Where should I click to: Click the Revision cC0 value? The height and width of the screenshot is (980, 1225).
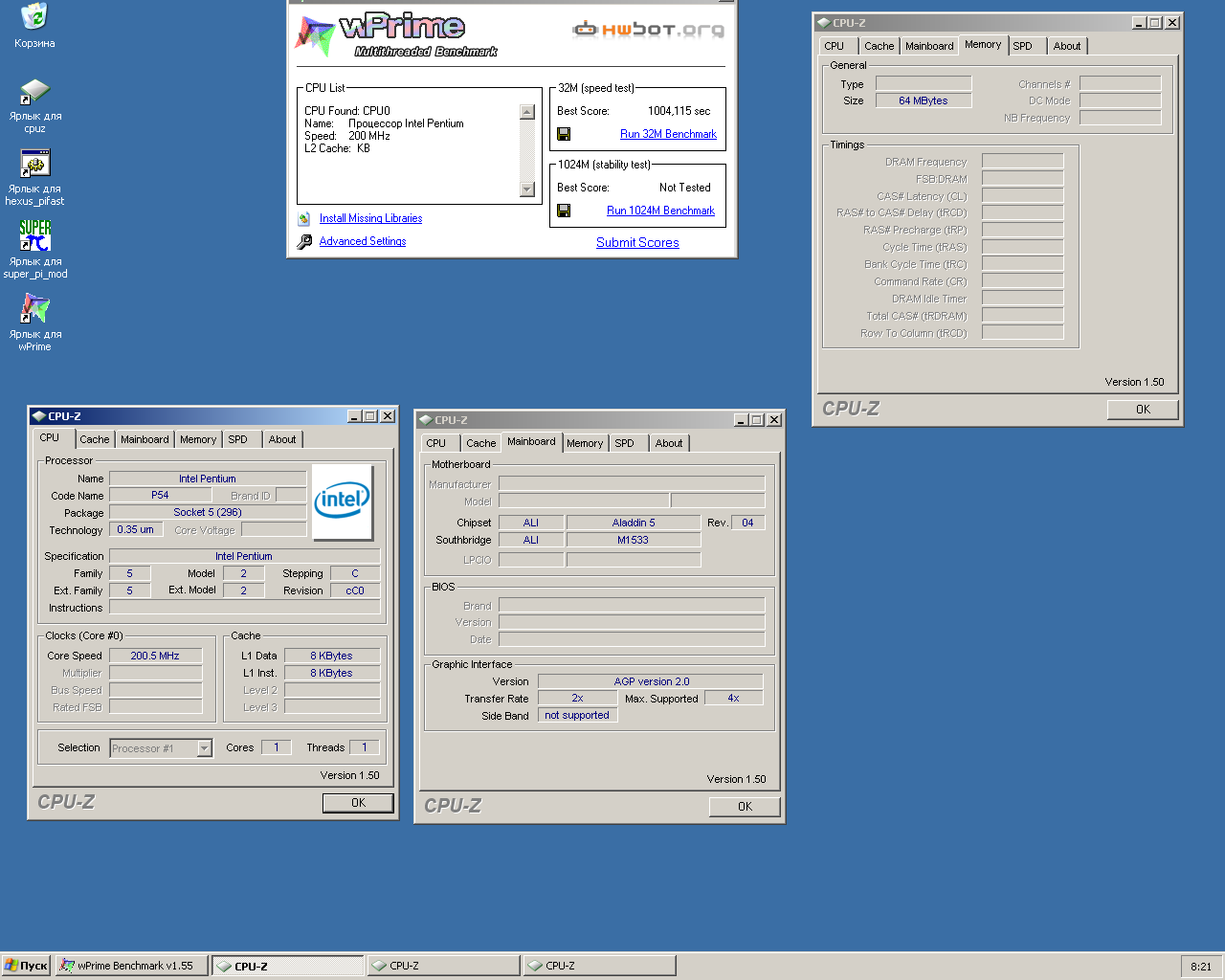pyautogui.click(x=355, y=590)
